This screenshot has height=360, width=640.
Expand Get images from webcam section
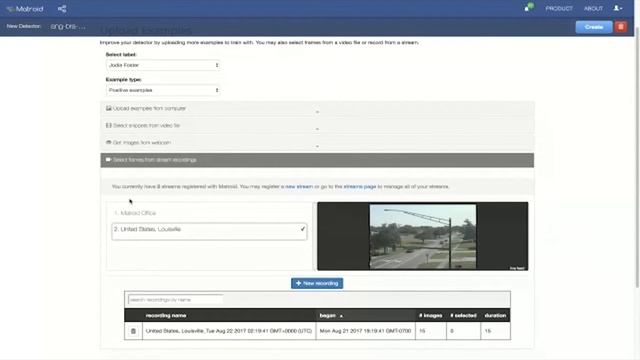(x=317, y=143)
